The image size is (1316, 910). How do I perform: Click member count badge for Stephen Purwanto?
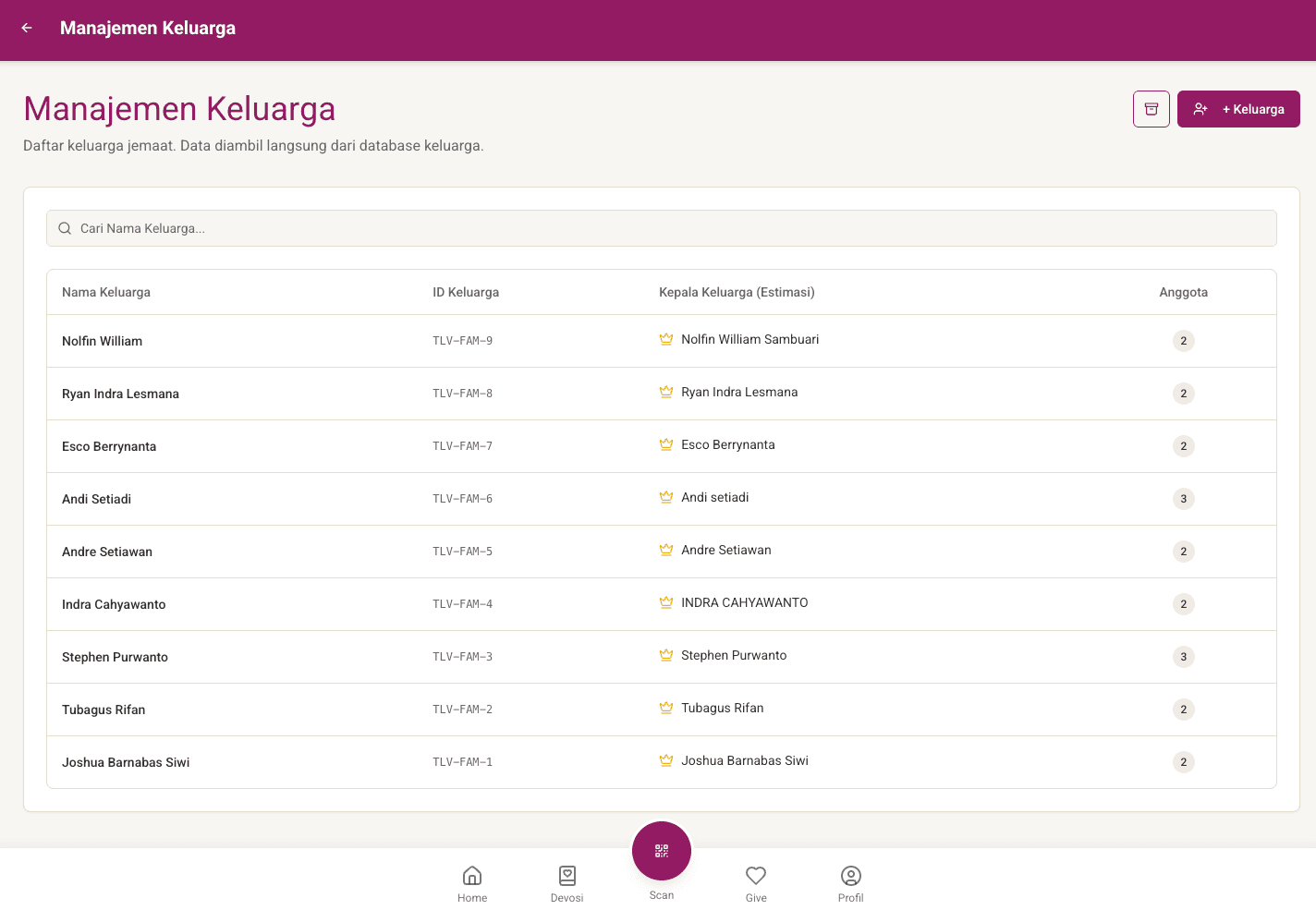pos(1184,657)
